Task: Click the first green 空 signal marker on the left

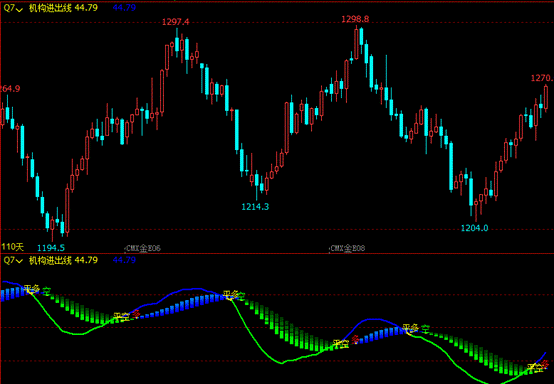Action: 47,291
